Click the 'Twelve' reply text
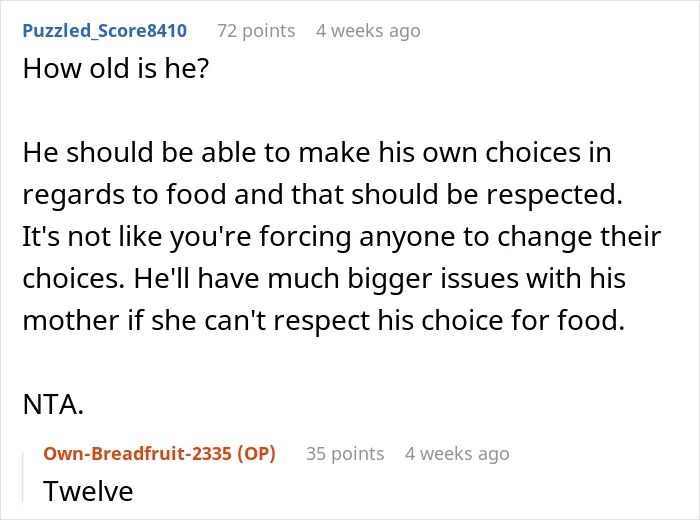The width and height of the screenshot is (700, 520). (x=88, y=491)
